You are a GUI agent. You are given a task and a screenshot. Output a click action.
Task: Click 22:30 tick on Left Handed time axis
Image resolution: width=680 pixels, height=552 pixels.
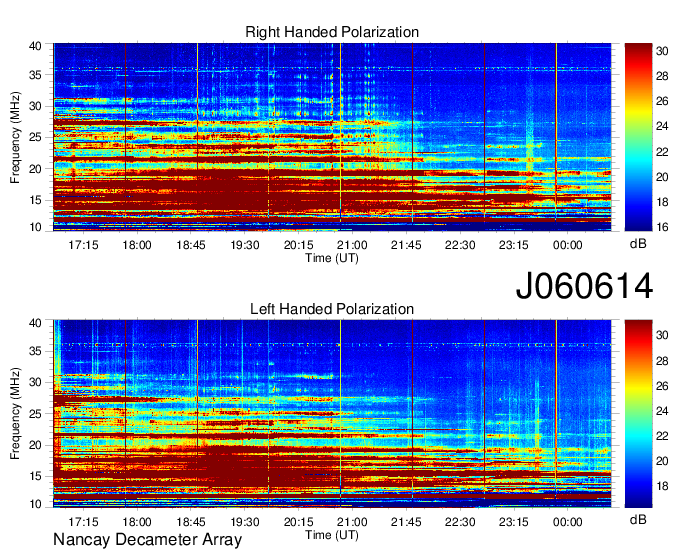[x=460, y=522]
